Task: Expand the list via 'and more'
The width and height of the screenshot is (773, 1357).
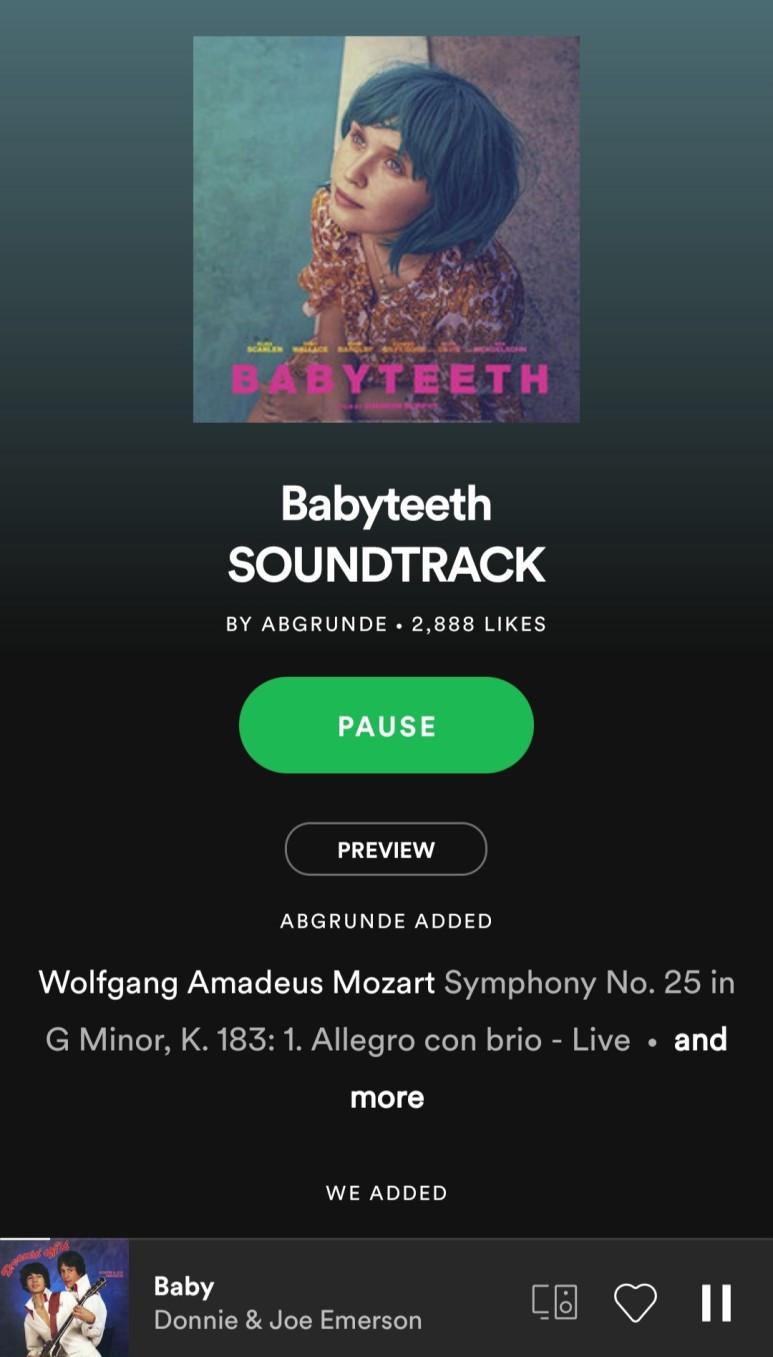Action: (538, 1068)
